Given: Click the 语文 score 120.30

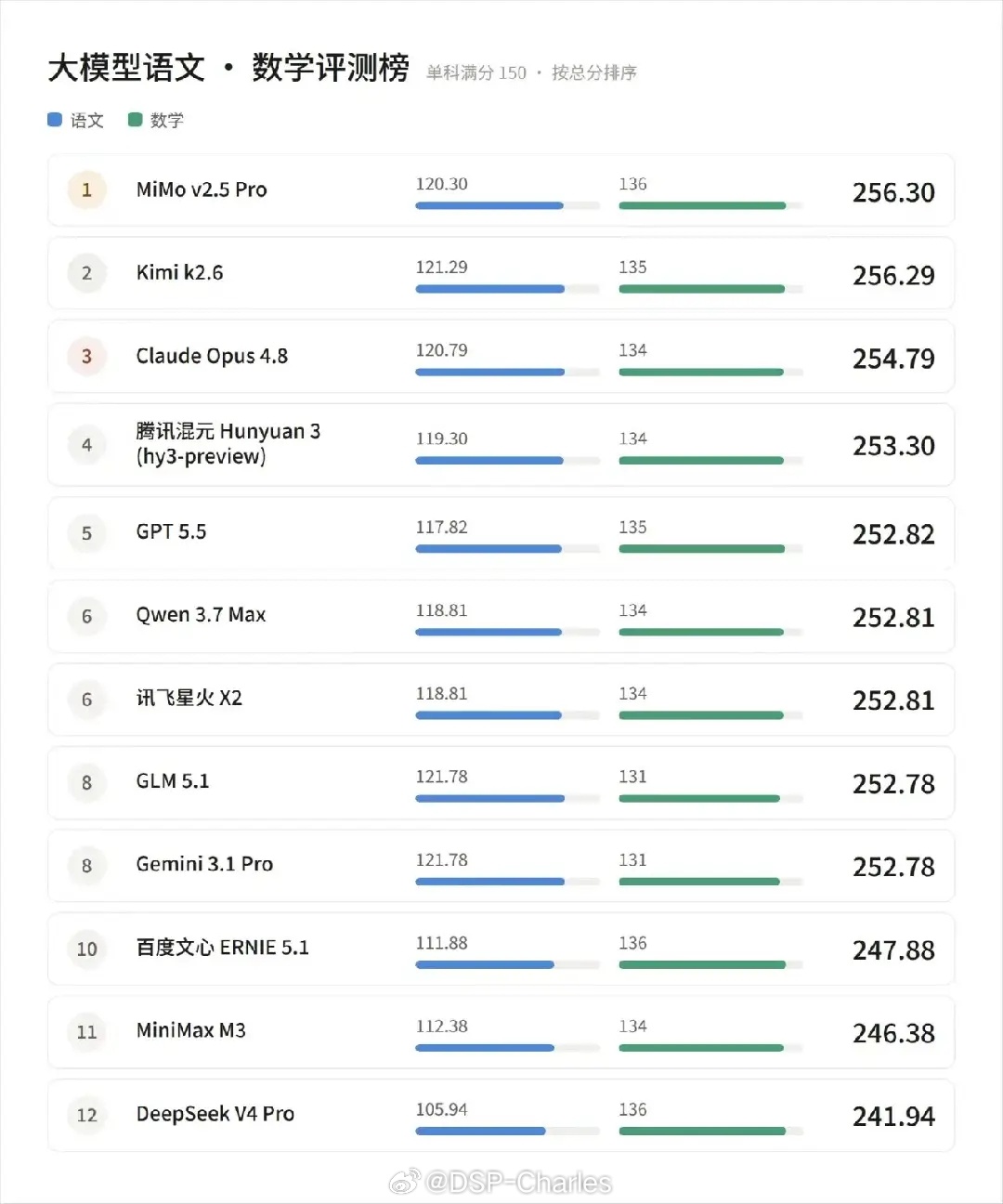Looking at the screenshot, I should pos(442,184).
